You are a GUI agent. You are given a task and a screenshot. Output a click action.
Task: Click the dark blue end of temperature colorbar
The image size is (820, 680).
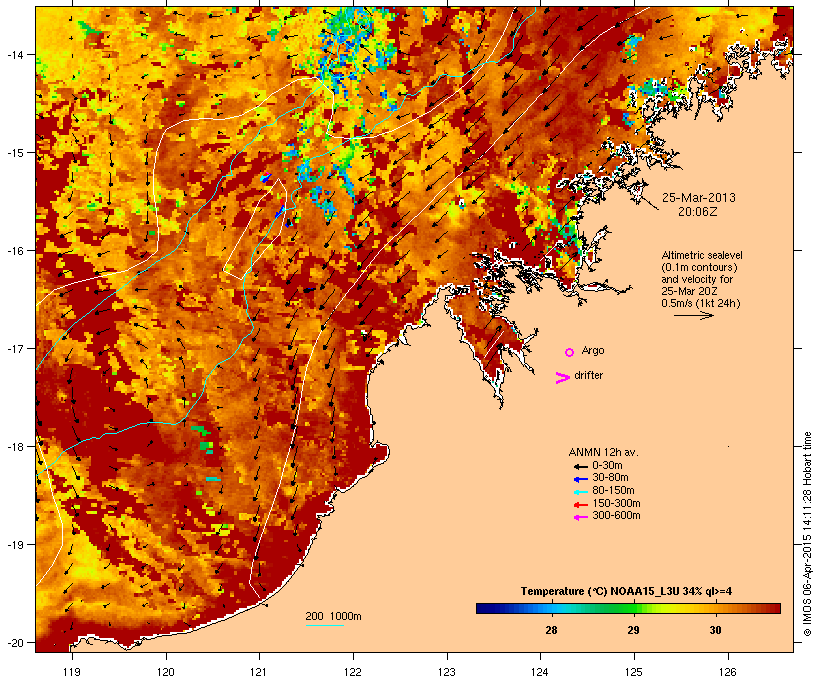tap(484, 608)
